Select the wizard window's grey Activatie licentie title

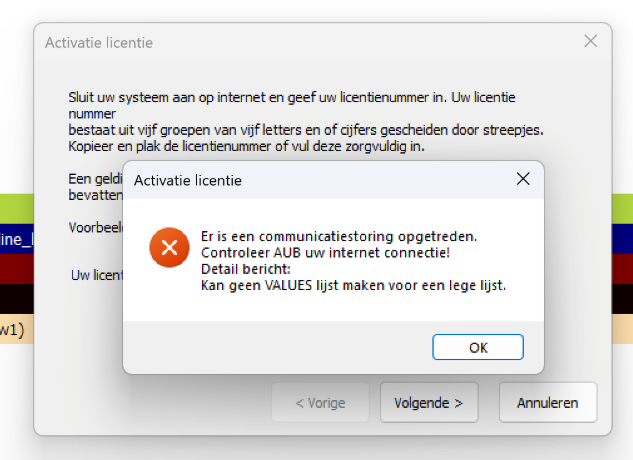[x=99, y=43]
